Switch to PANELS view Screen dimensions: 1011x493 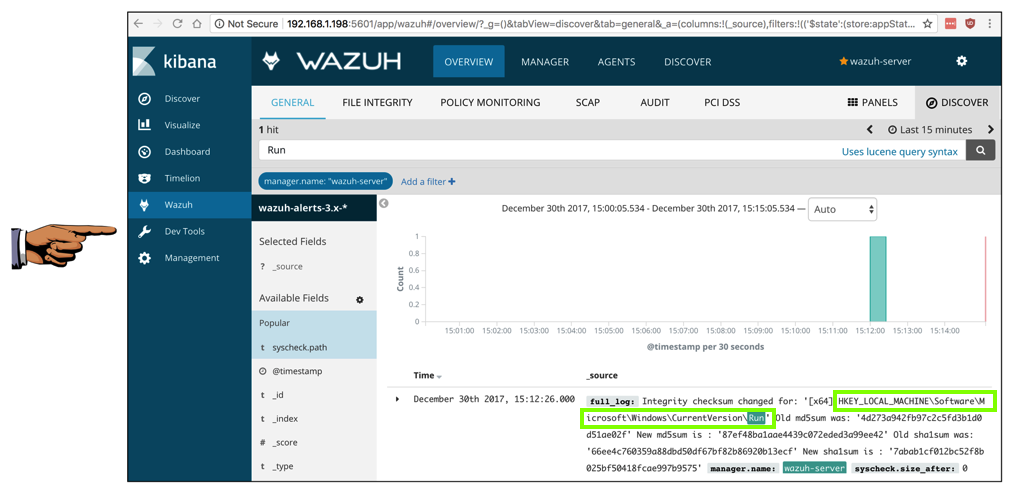coord(872,102)
